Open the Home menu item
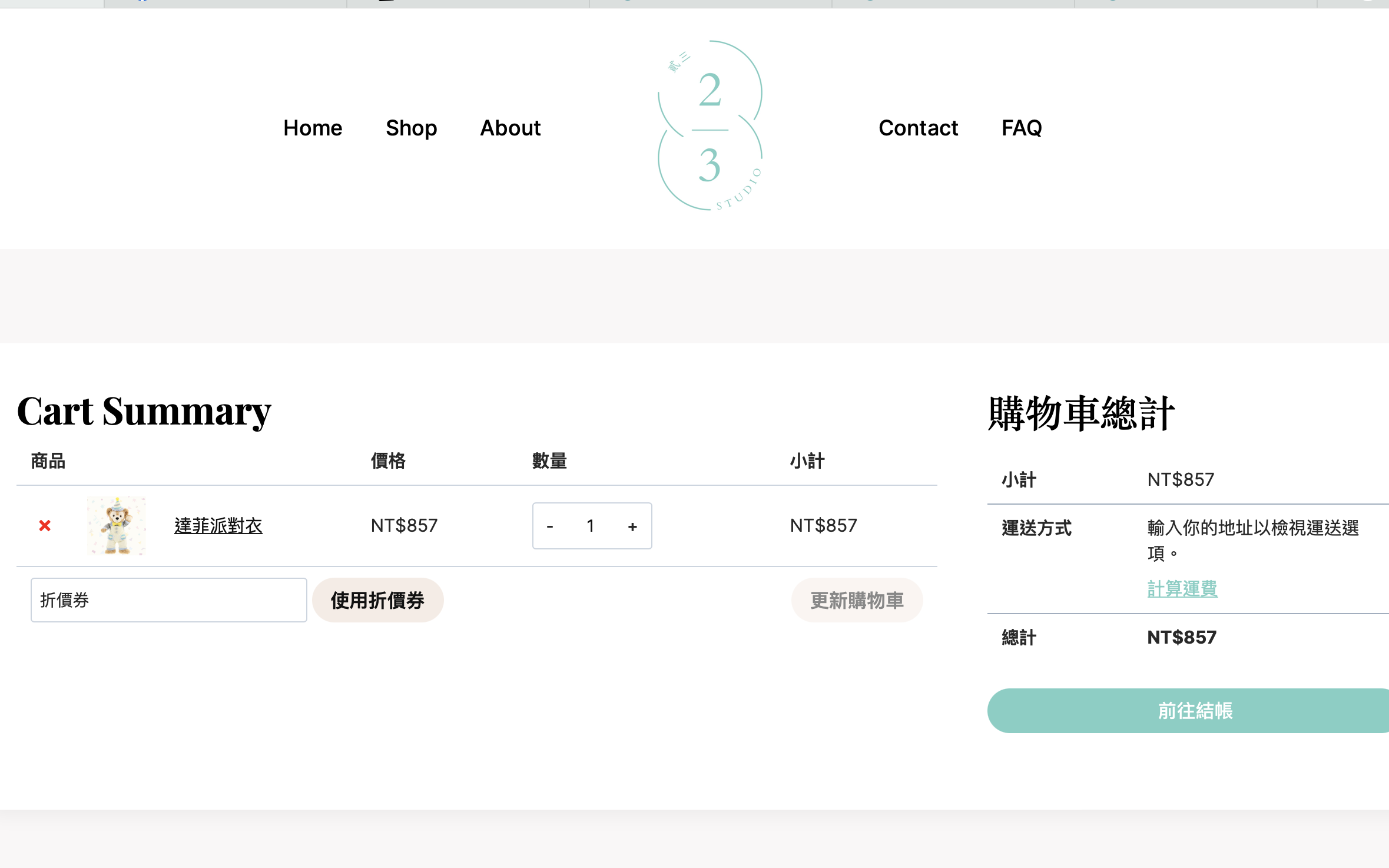This screenshot has width=1389, height=868. (313, 128)
